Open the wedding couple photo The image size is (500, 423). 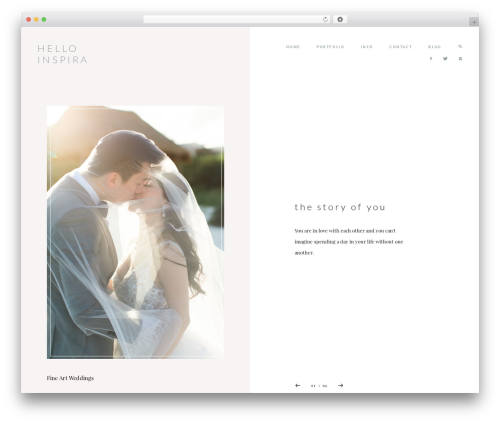point(135,232)
